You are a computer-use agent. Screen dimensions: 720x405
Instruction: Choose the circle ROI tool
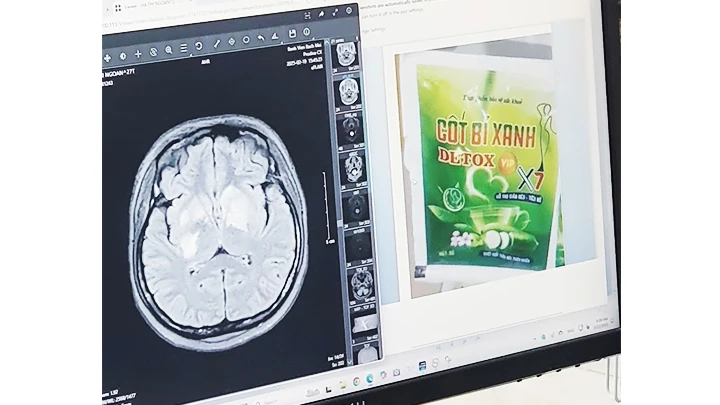(x=246, y=39)
